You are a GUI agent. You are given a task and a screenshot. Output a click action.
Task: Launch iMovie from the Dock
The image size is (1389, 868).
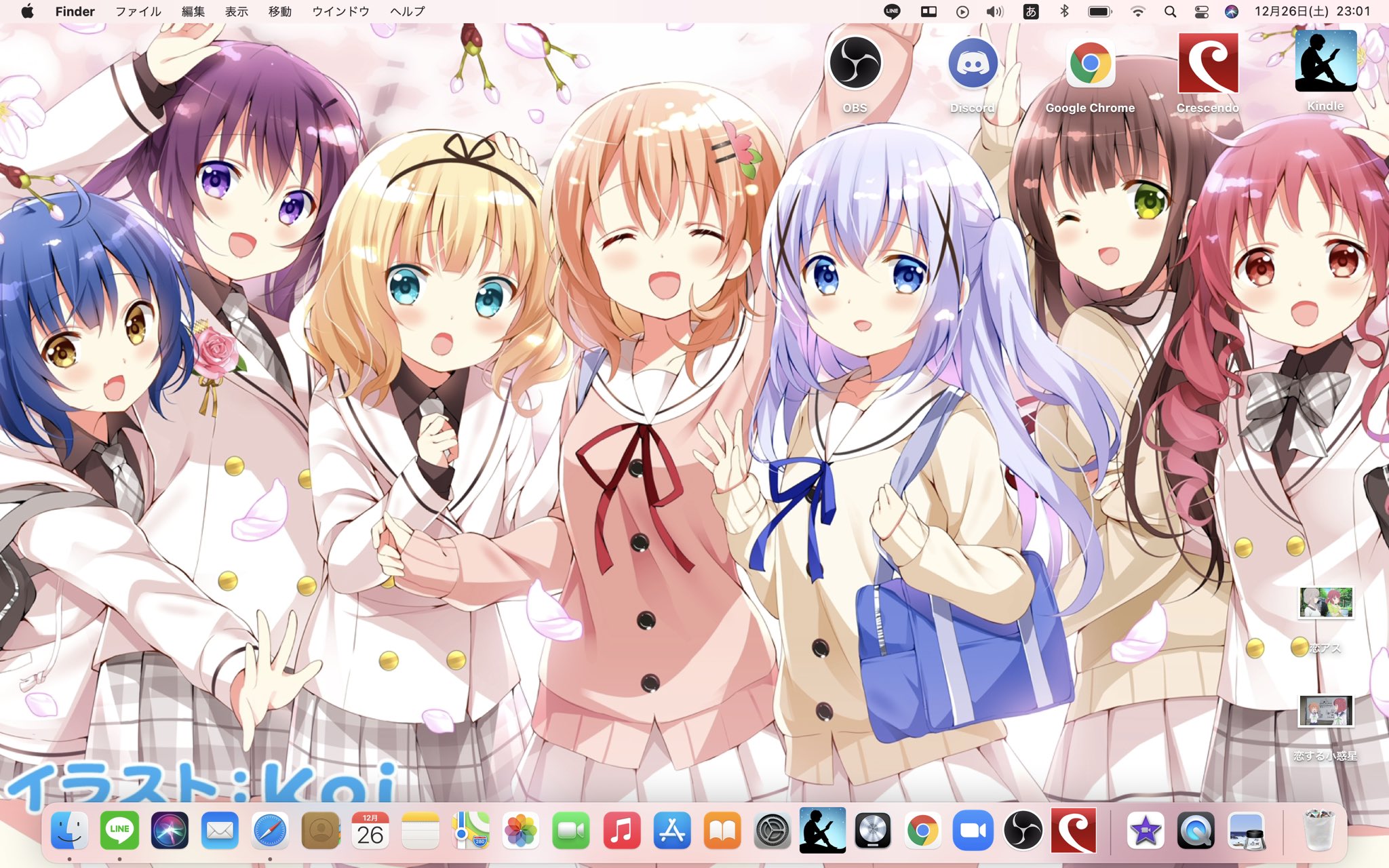1146,830
